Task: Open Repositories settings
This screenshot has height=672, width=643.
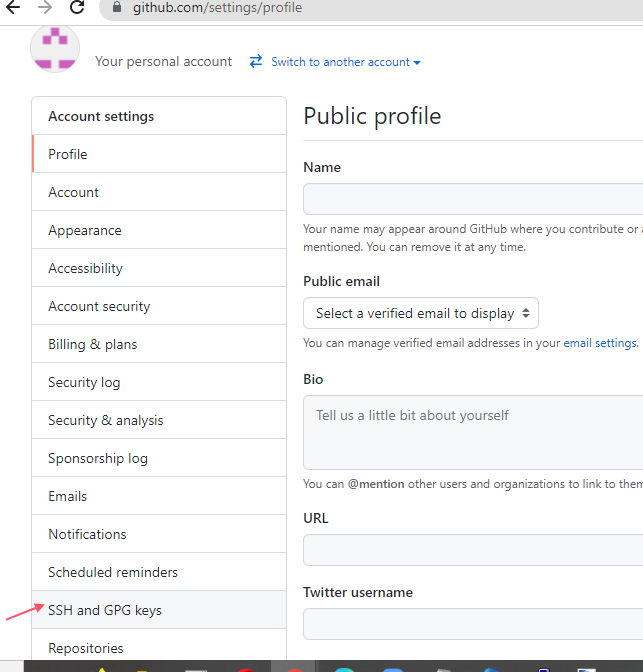Action: [x=159, y=645]
